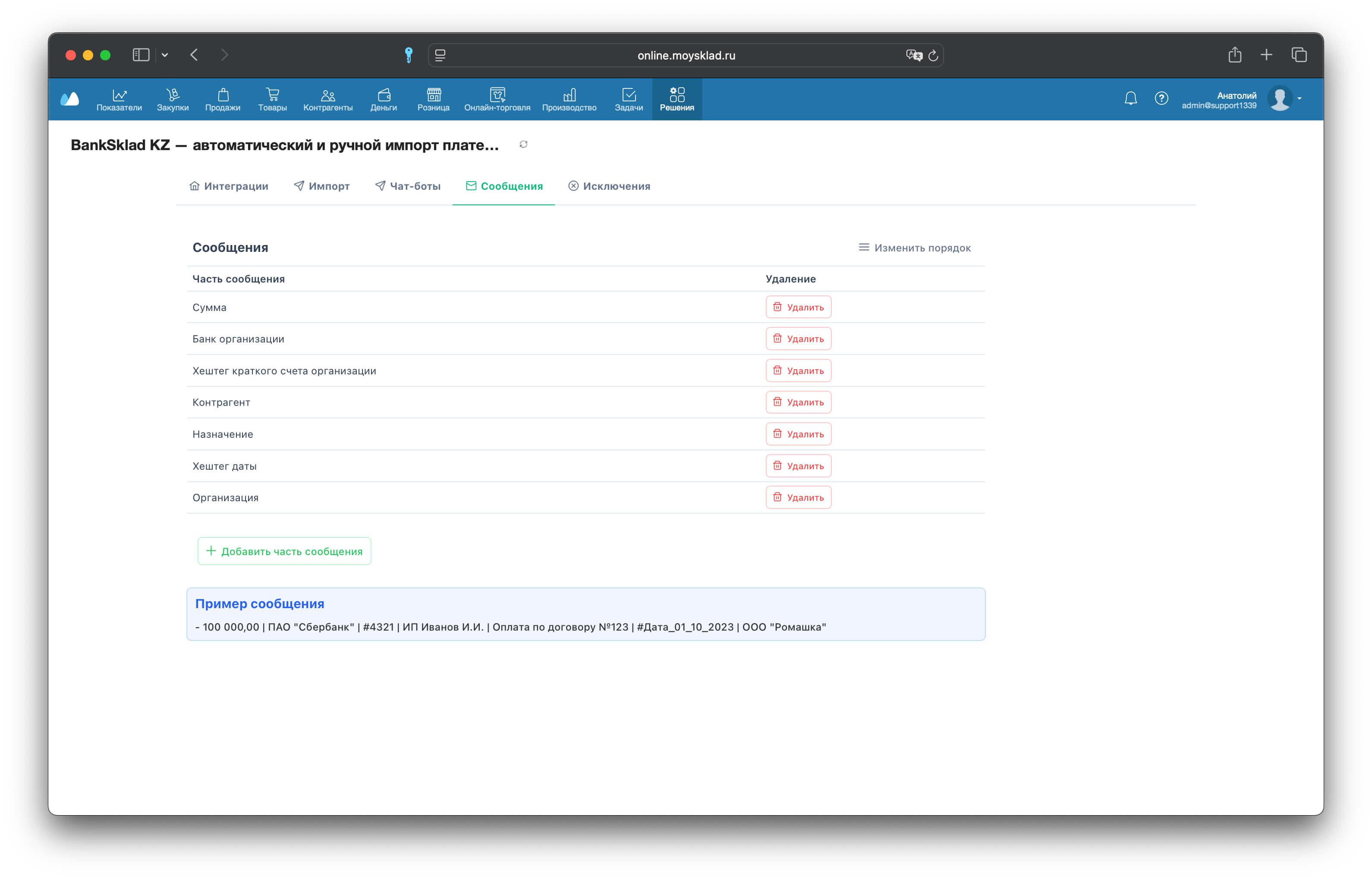Screen dimensions: 1372x879
Task: Open the Товары section
Action: tap(272, 99)
